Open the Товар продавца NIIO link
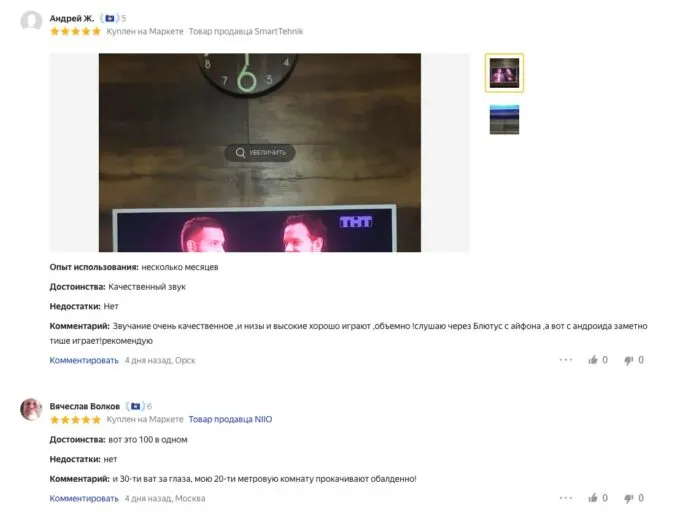The width and height of the screenshot is (680, 526). (x=230, y=419)
